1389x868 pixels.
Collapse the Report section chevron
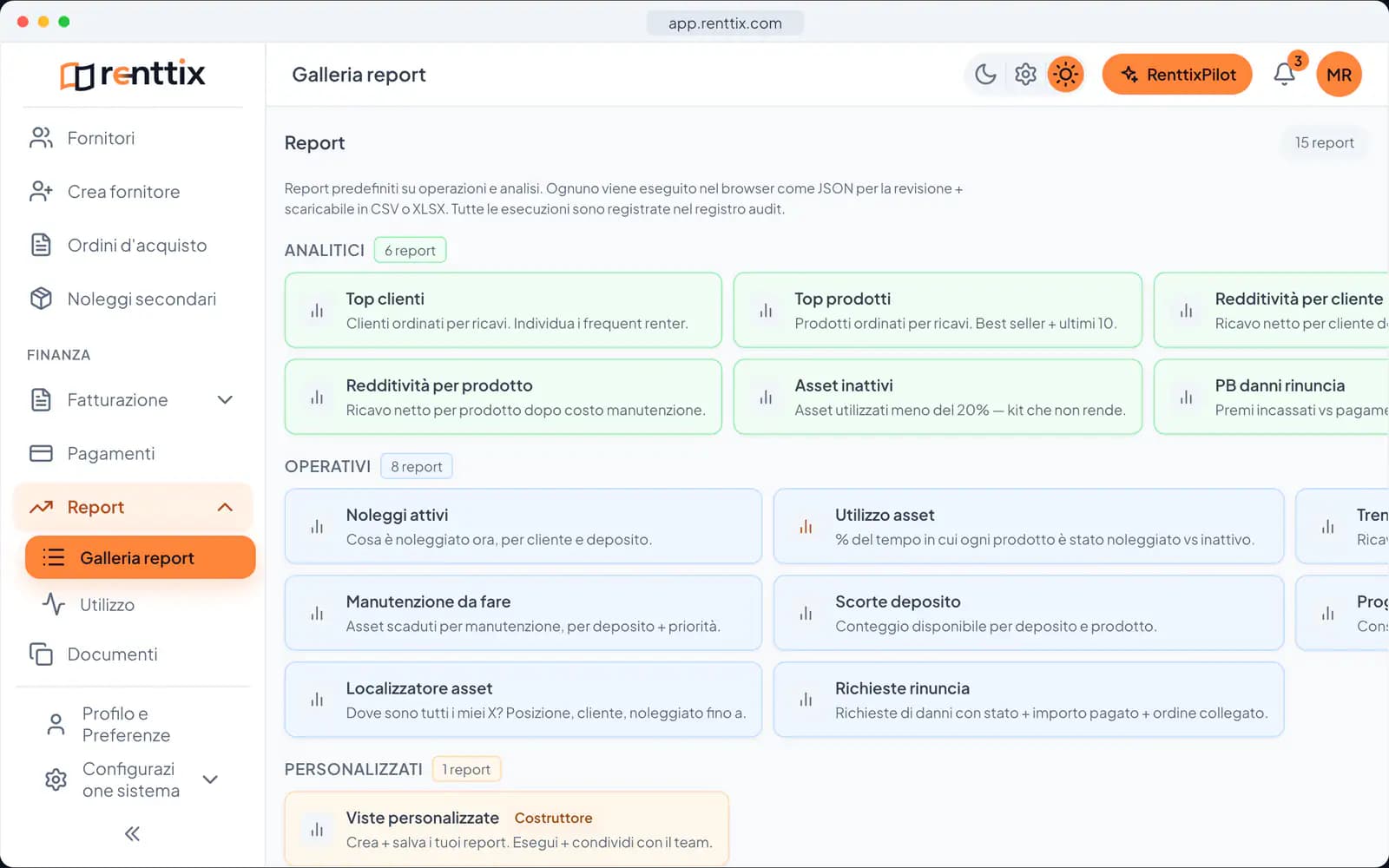tap(225, 507)
